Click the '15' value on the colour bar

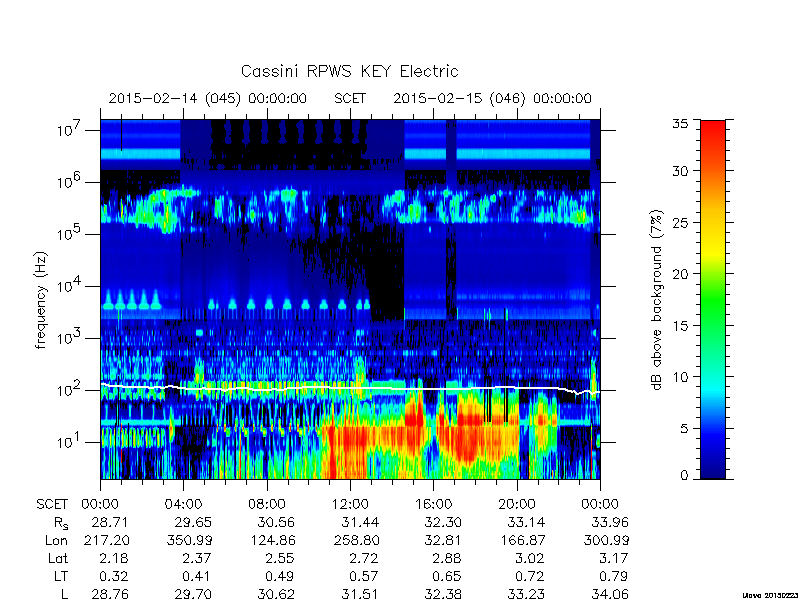[x=680, y=326]
